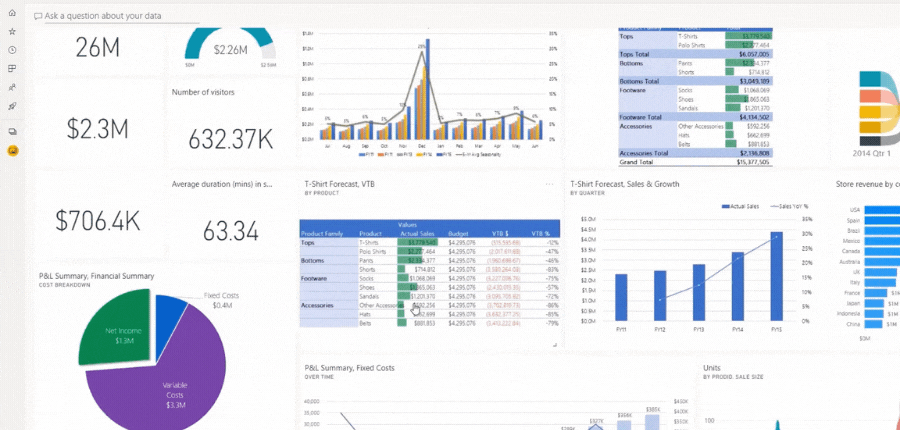Image resolution: width=900 pixels, height=430 pixels.
Task: Click the rocket icon in sidebar
Action: click(x=12, y=106)
